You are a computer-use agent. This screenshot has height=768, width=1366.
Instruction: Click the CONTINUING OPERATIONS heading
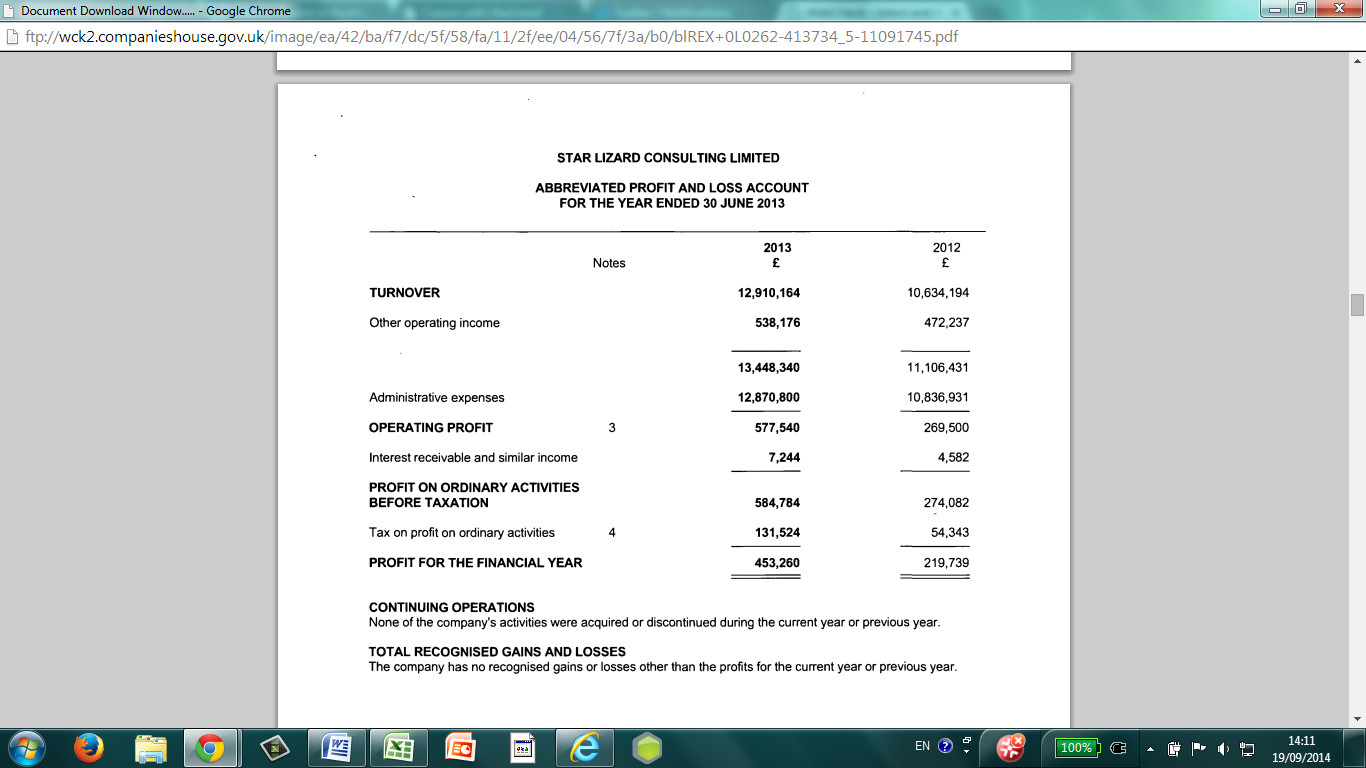click(x=452, y=608)
